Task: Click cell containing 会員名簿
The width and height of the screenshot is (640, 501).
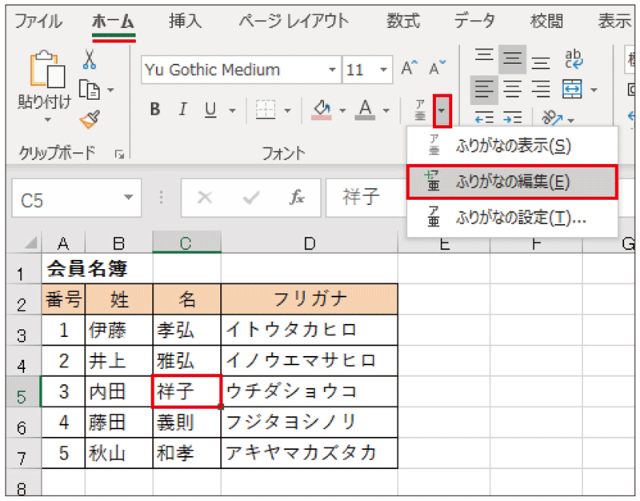Action: [97, 268]
